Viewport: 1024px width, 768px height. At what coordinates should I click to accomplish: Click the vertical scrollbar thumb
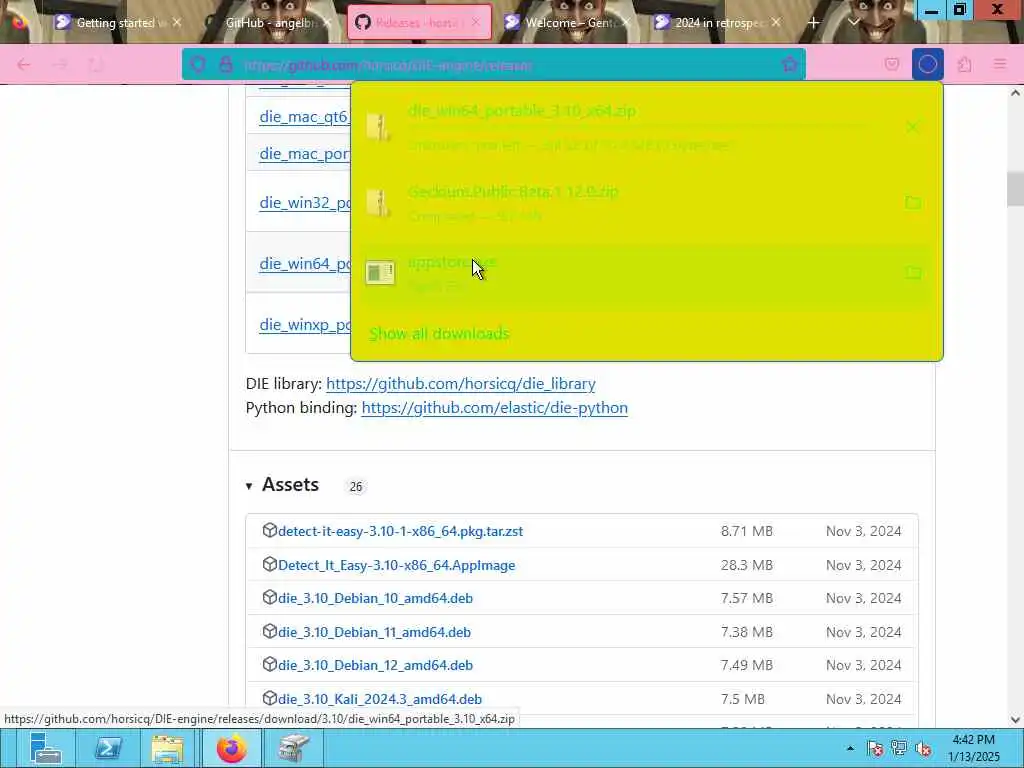(1015, 189)
